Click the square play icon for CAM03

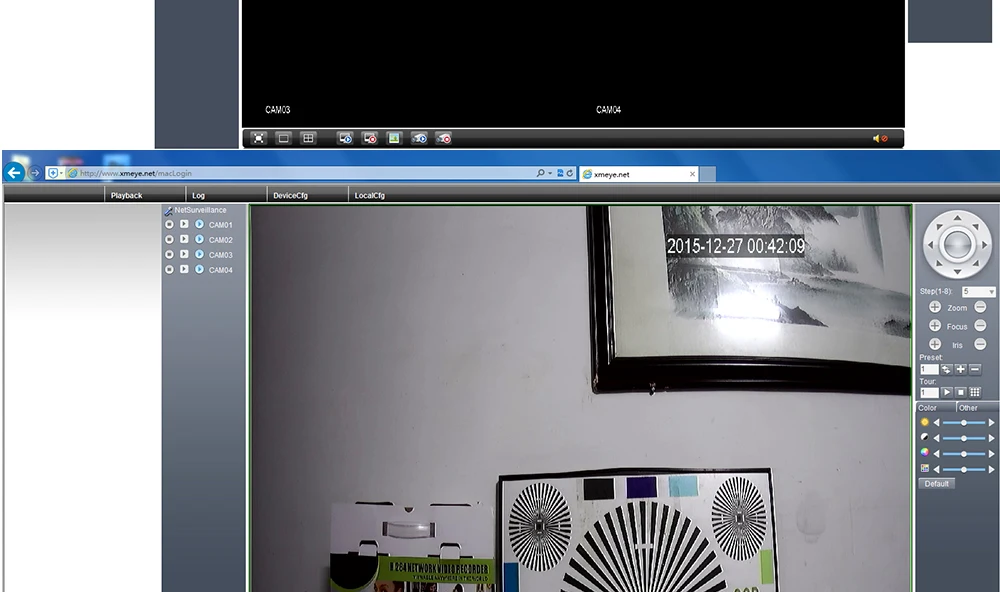(184, 254)
